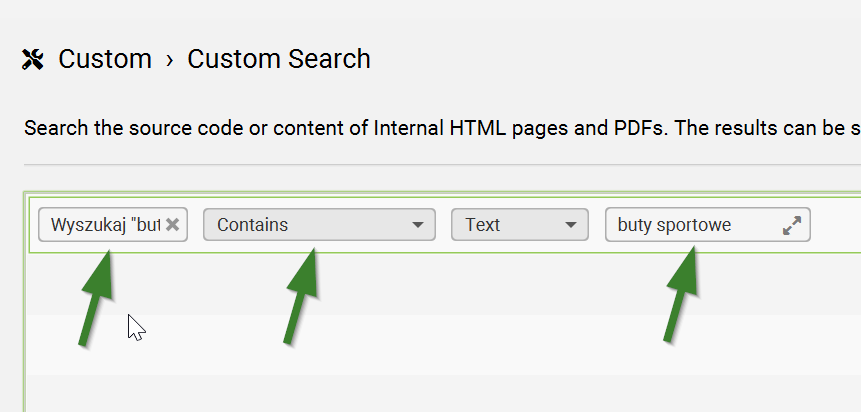Click the Text dropdown arrow
Image resolution: width=861 pixels, height=412 pixels.
(x=571, y=225)
